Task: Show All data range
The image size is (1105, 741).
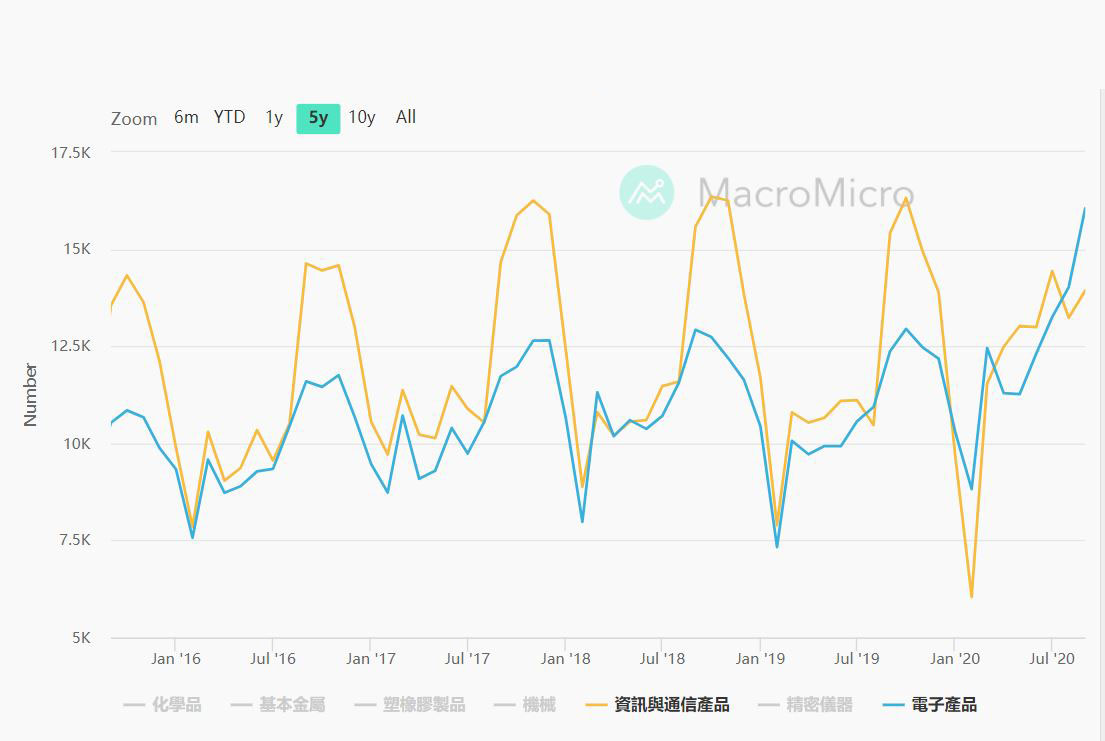Action: point(405,117)
